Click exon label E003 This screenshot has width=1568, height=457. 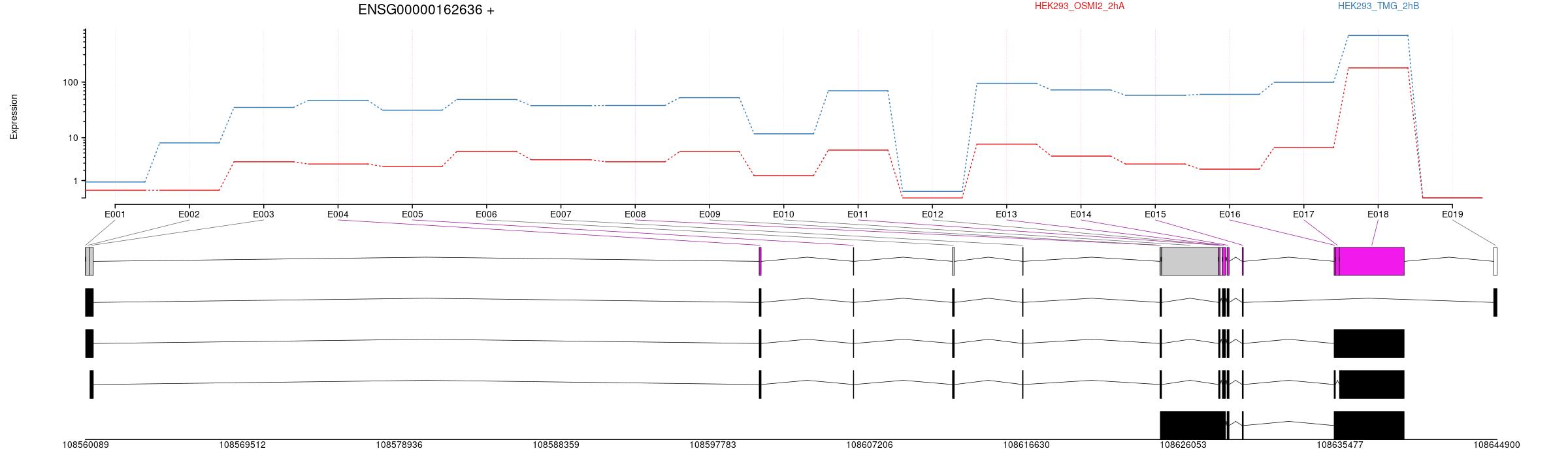[263, 214]
